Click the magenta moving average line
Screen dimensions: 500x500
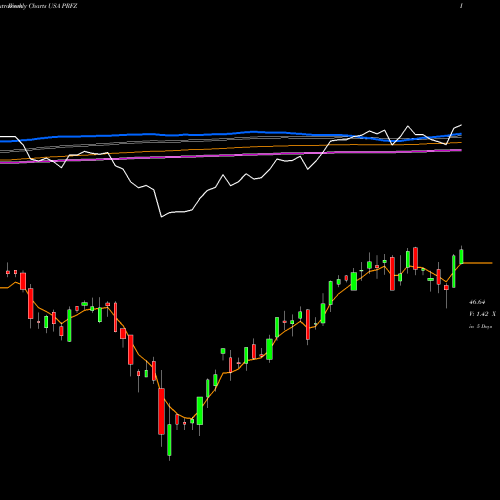click(231, 156)
